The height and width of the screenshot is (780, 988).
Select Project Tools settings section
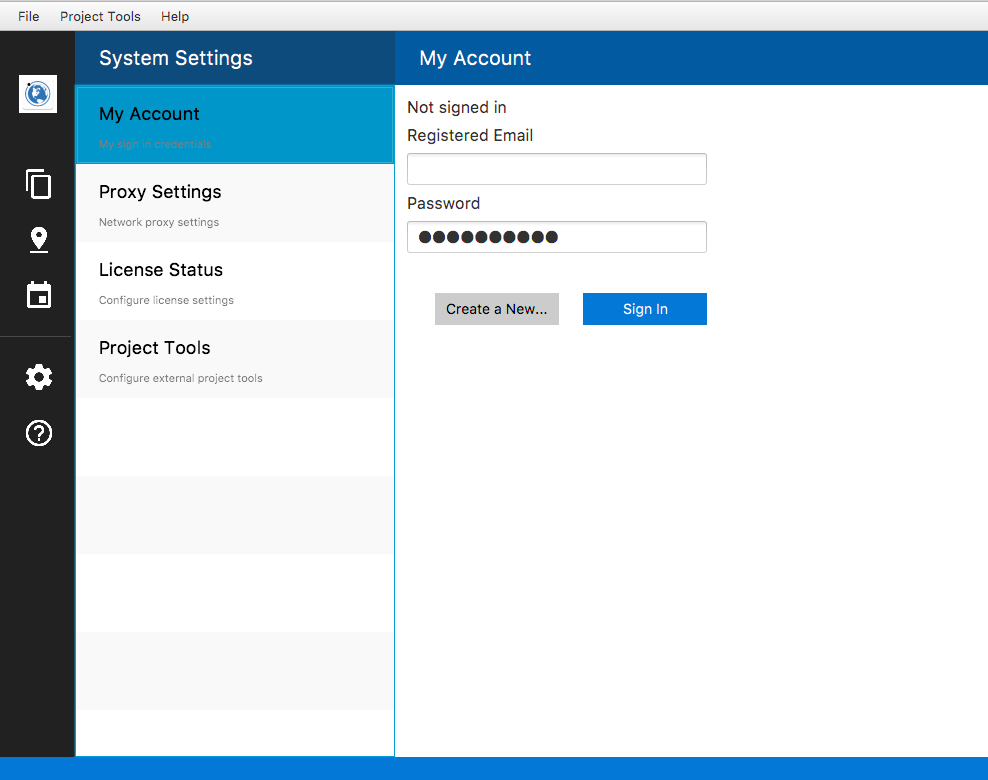point(235,359)
